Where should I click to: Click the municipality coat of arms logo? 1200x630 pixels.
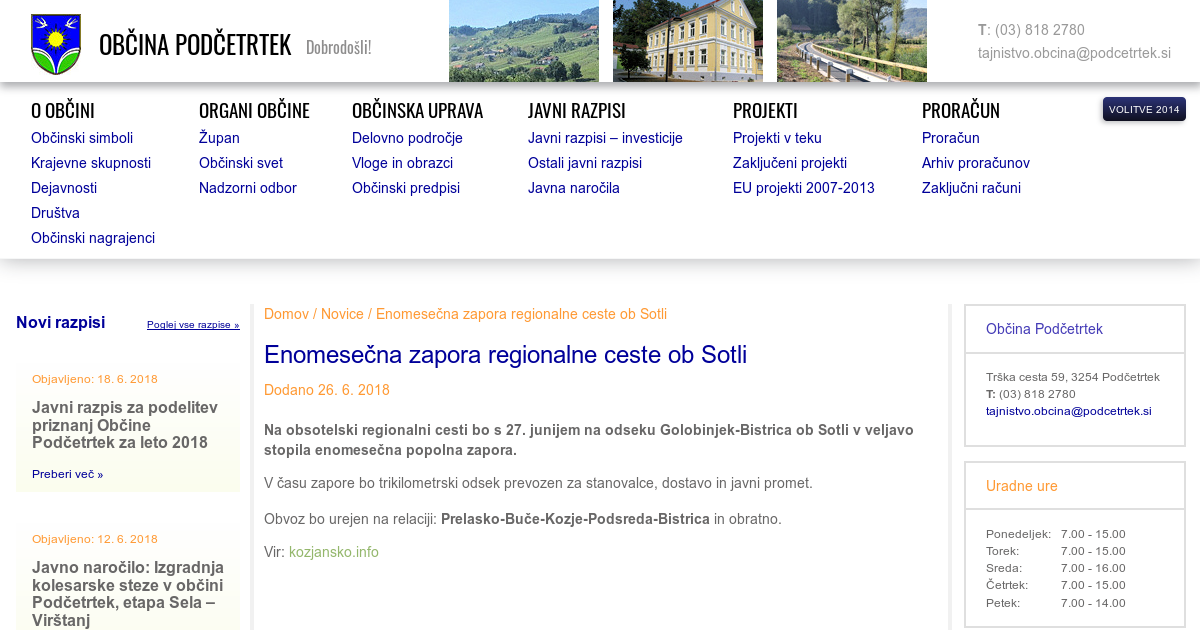tap(56, 44)
